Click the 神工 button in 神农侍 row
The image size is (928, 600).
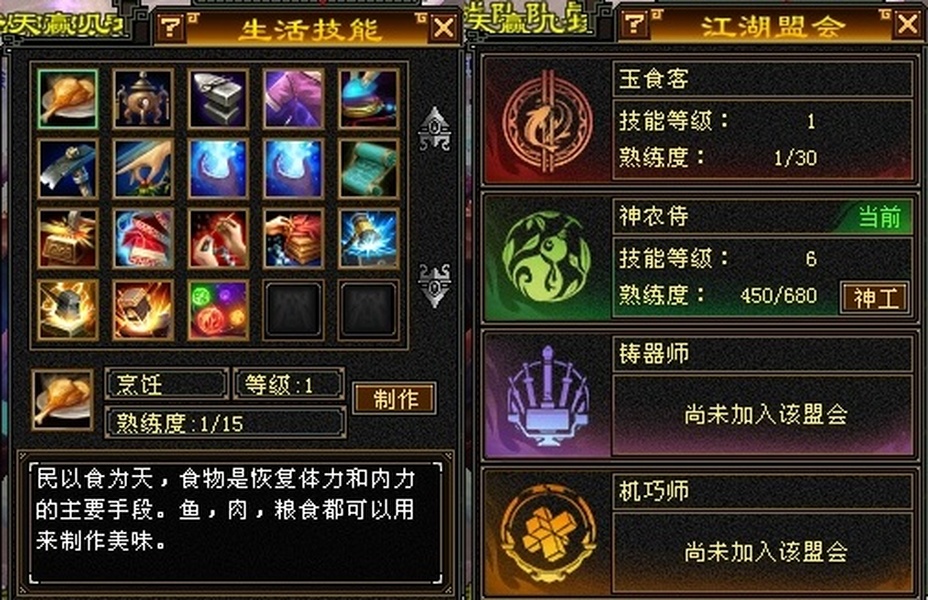click(874, 298)
